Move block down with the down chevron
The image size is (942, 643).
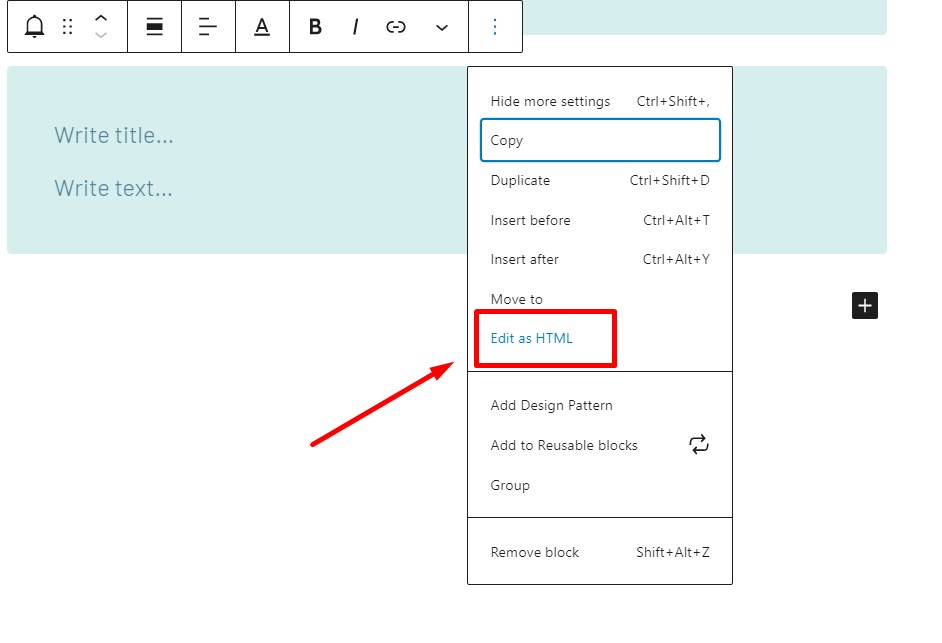click(101, 35)
